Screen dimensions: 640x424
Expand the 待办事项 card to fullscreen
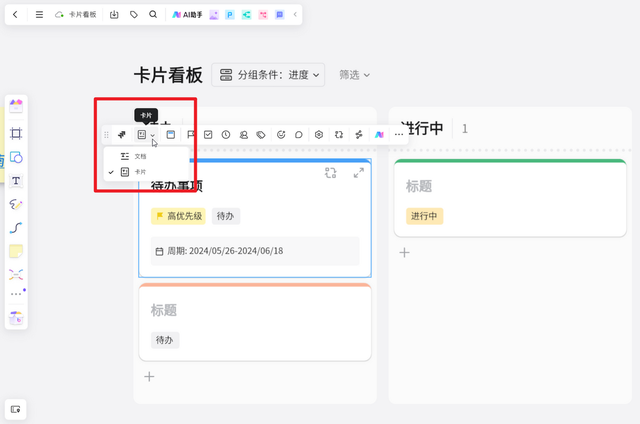click(x=359, y=173)
